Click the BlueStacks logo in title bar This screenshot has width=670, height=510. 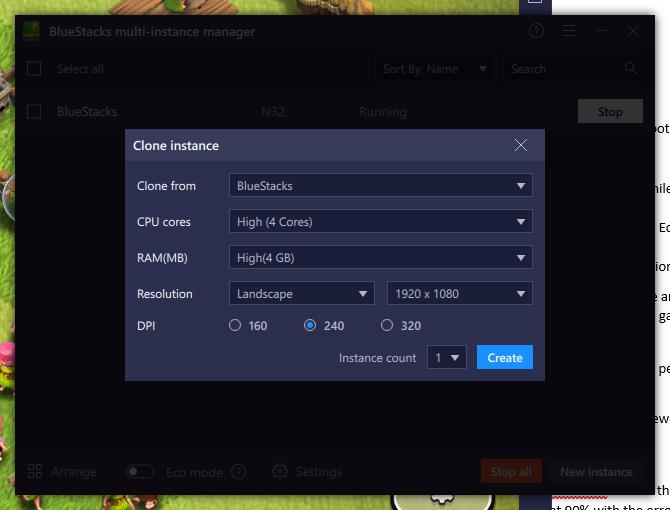[x=33, y=31]
